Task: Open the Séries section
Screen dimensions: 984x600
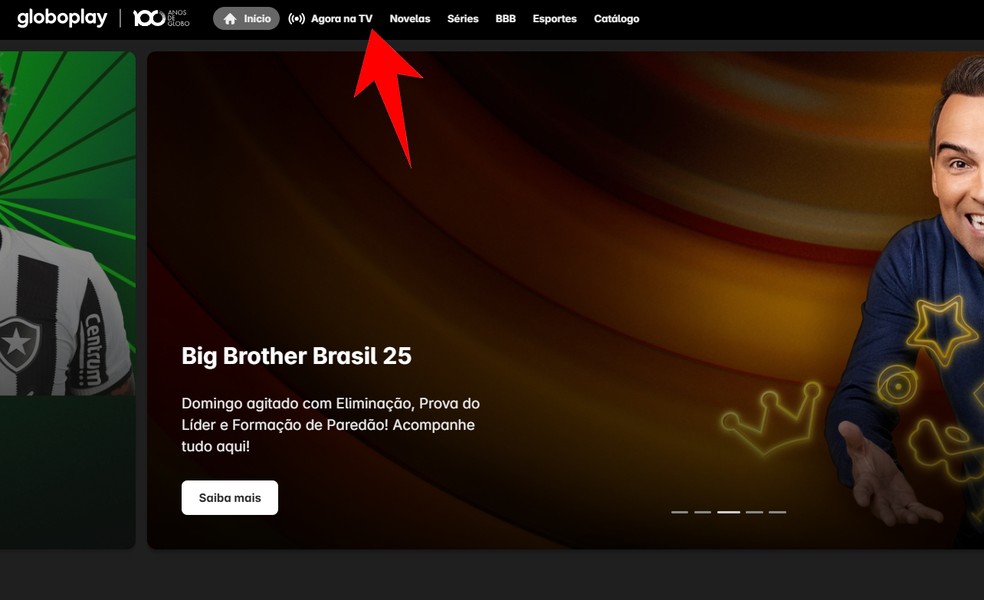Action: [463, 19]
